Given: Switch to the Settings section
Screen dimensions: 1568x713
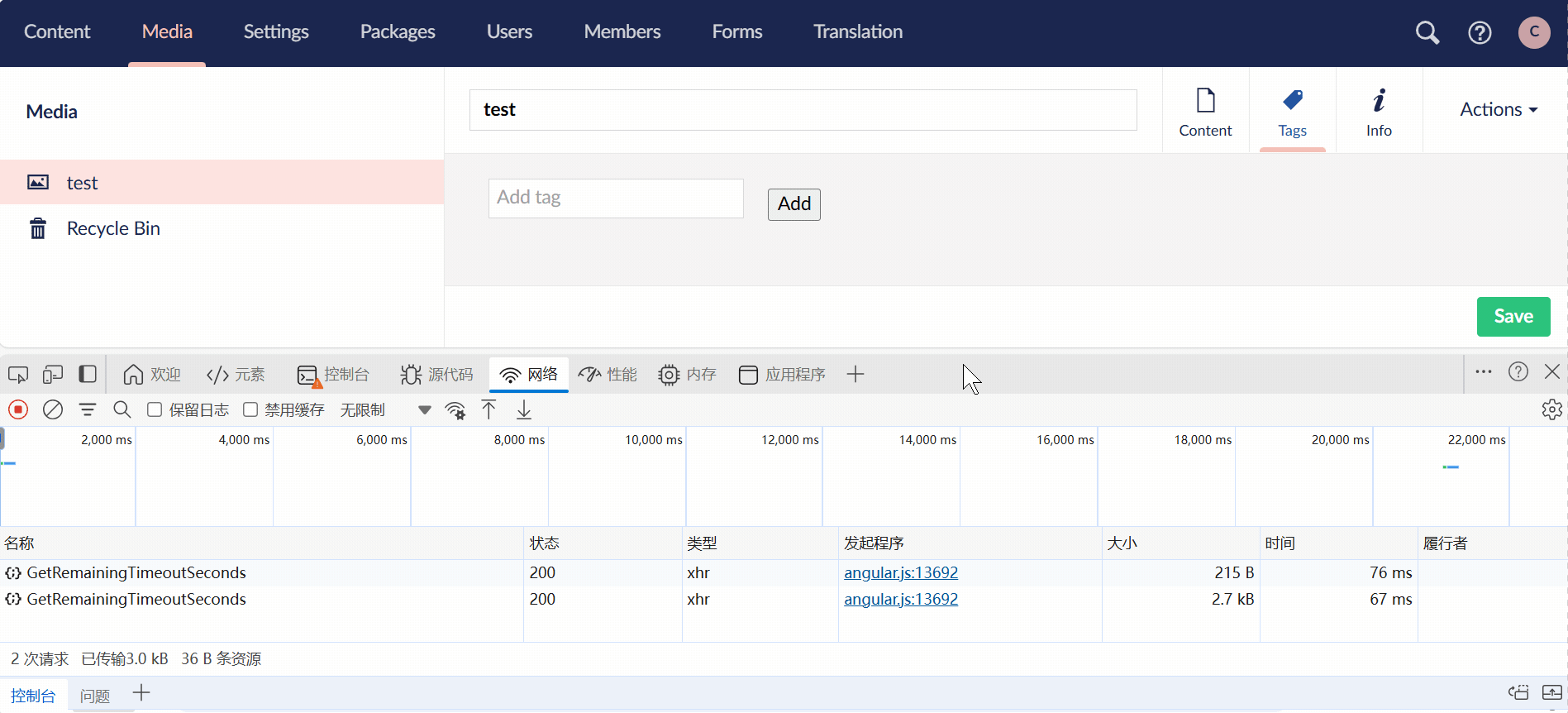Looking at the screenshot, I should (276, 31).
